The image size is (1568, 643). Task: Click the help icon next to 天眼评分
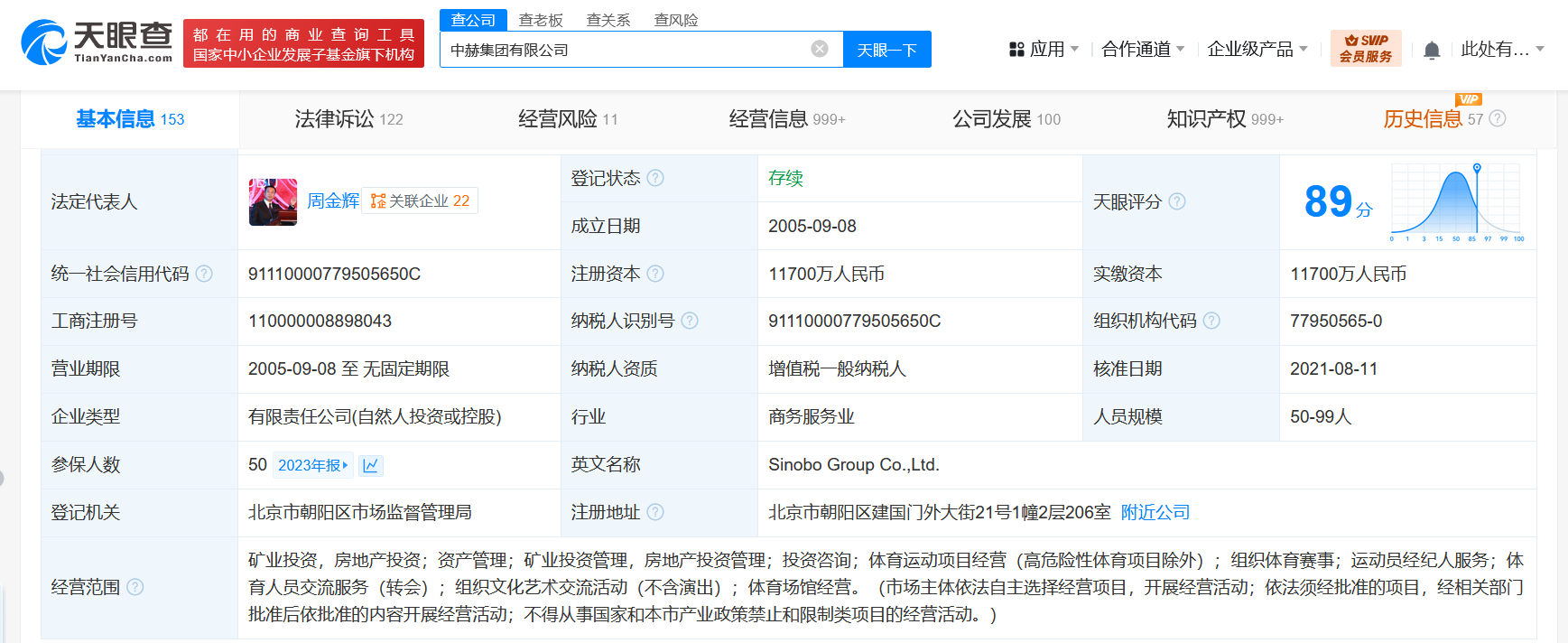1177,201
